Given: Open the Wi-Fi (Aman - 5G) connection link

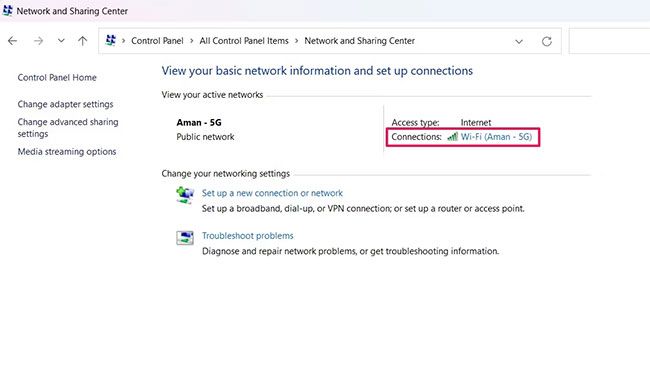Looking at the screenshot, I should tap(496, 137).
